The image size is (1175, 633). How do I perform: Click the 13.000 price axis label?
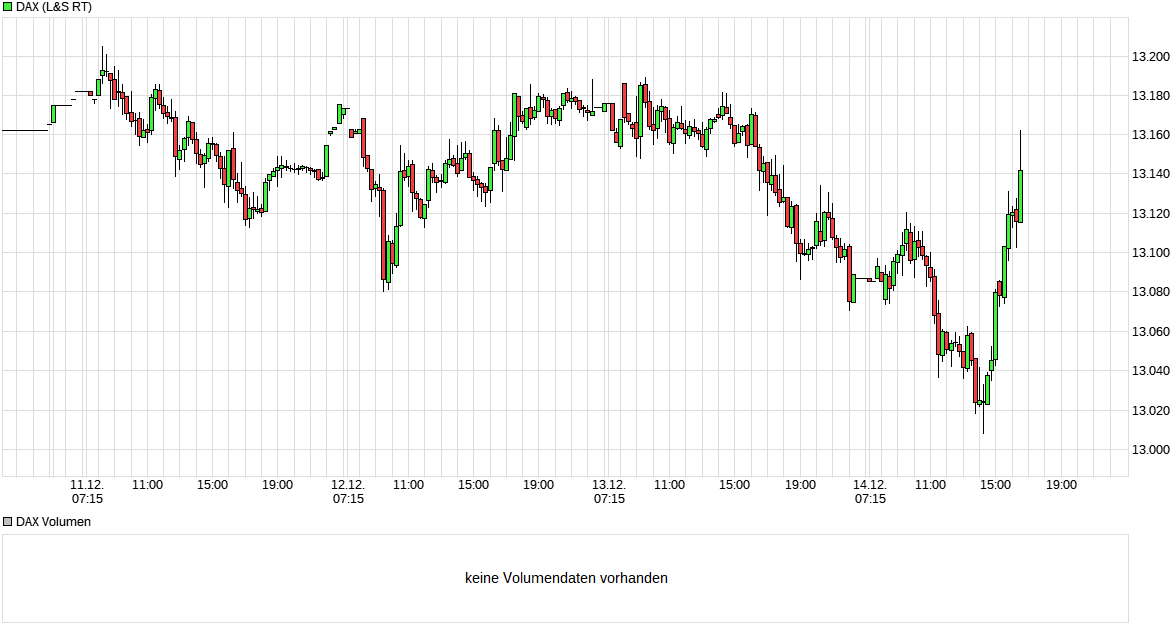(x=1150, y=449)
